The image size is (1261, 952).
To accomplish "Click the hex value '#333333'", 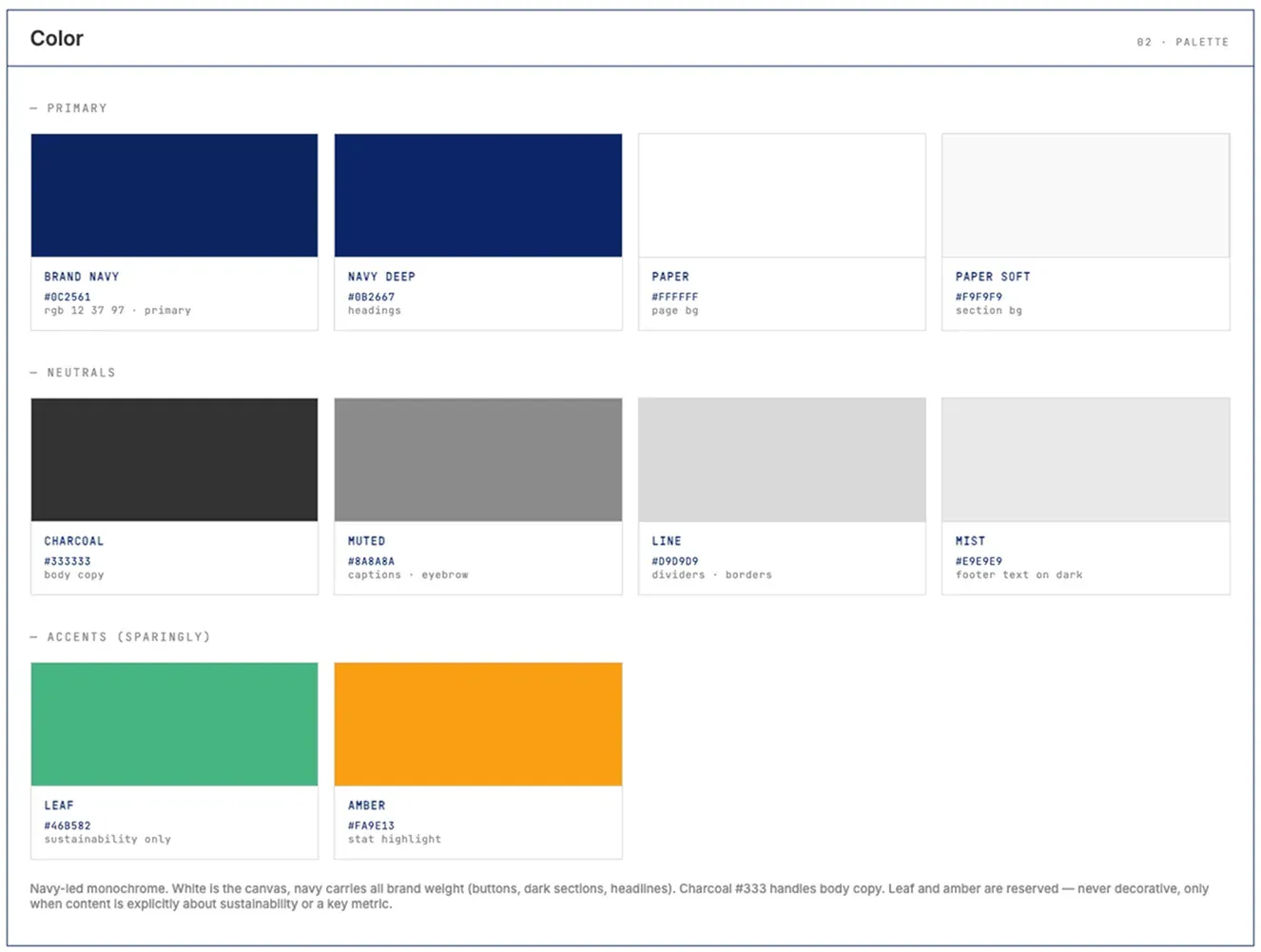I will [68, 561].
